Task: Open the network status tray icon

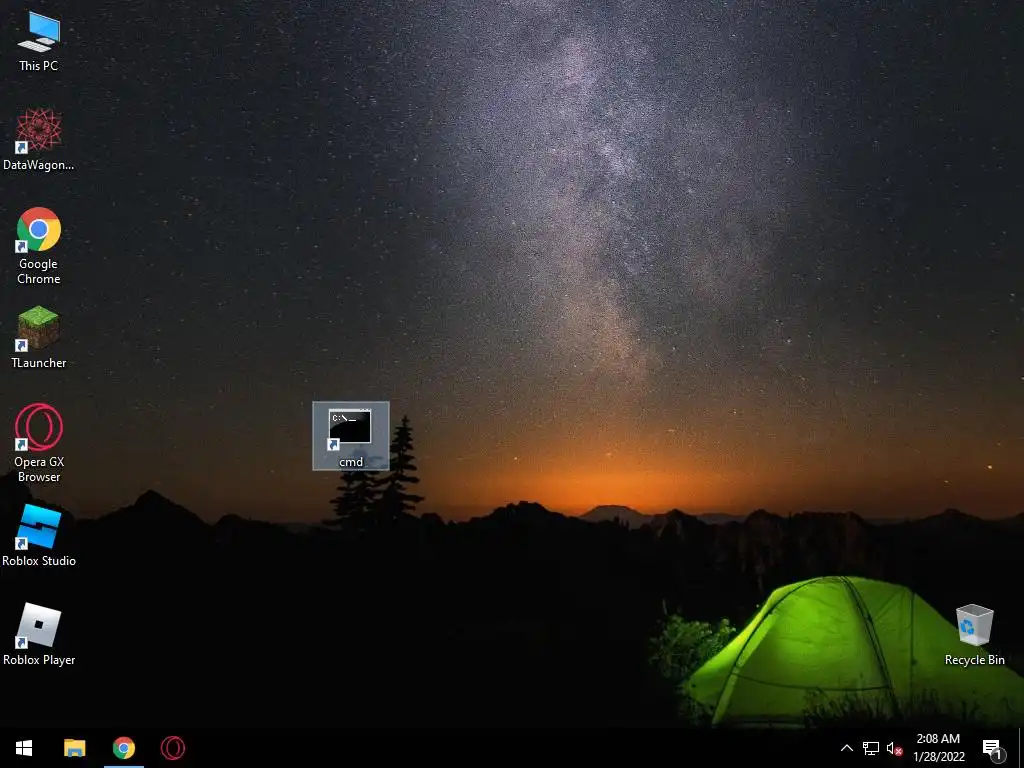Action: click(871, 748)
